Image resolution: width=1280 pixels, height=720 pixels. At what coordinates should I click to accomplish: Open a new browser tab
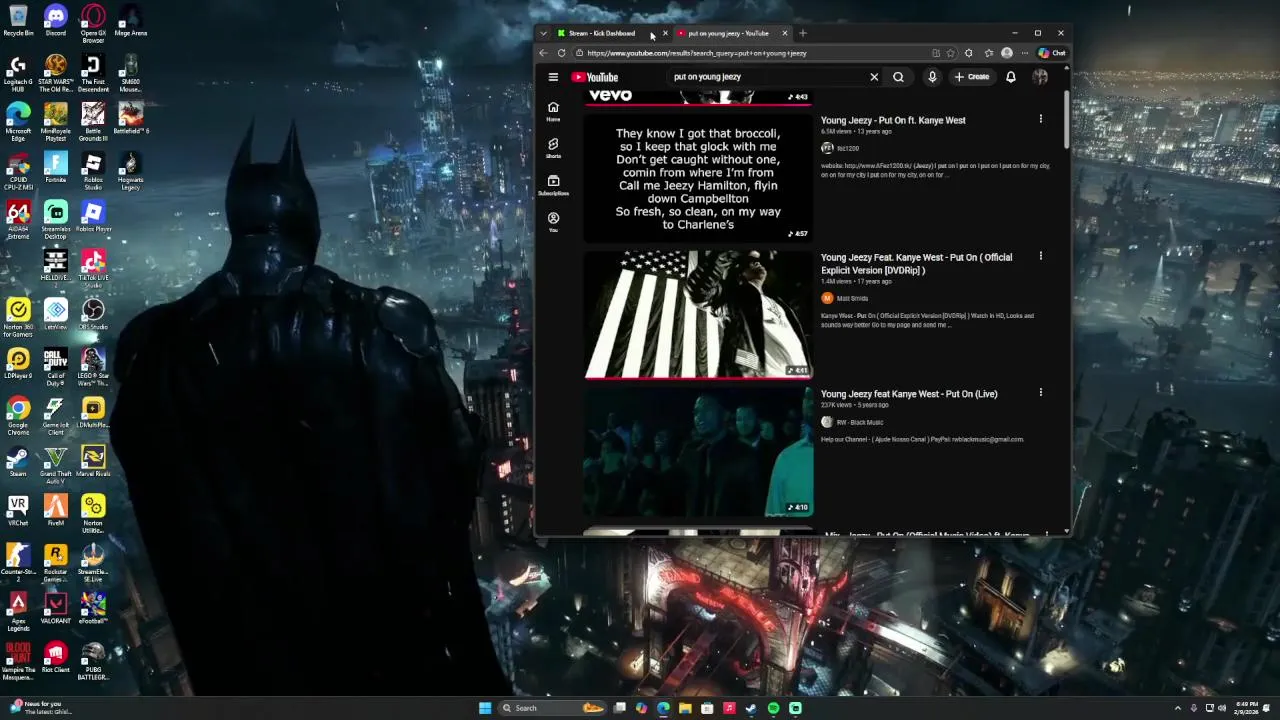pos(803,33)
